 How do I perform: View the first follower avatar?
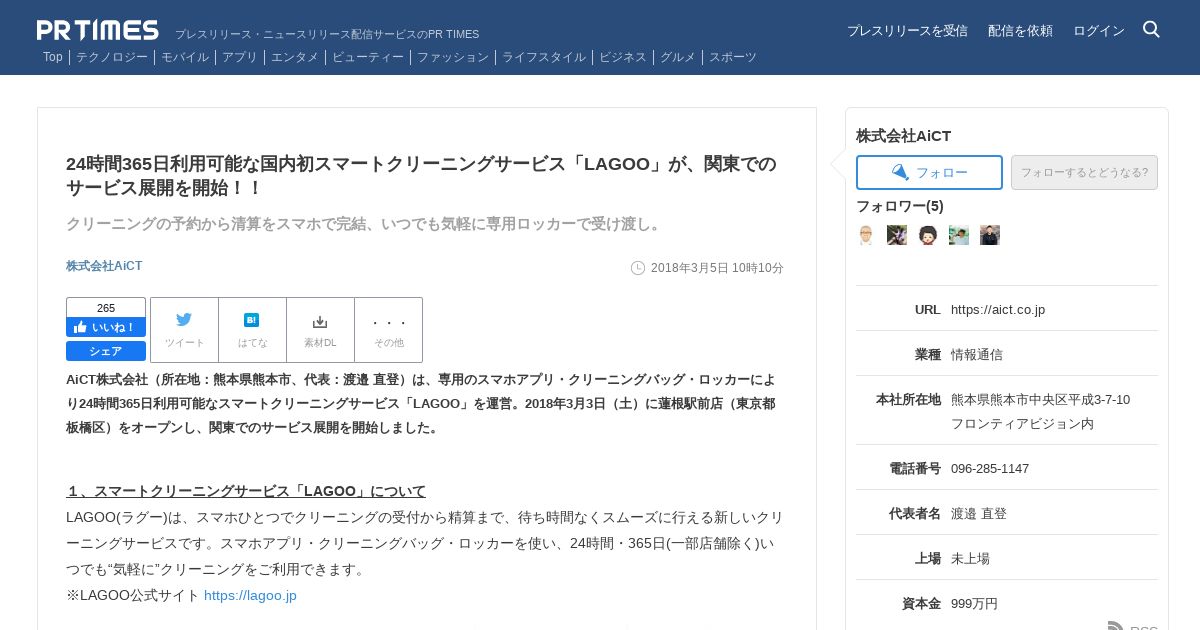(x=866, y=235)
